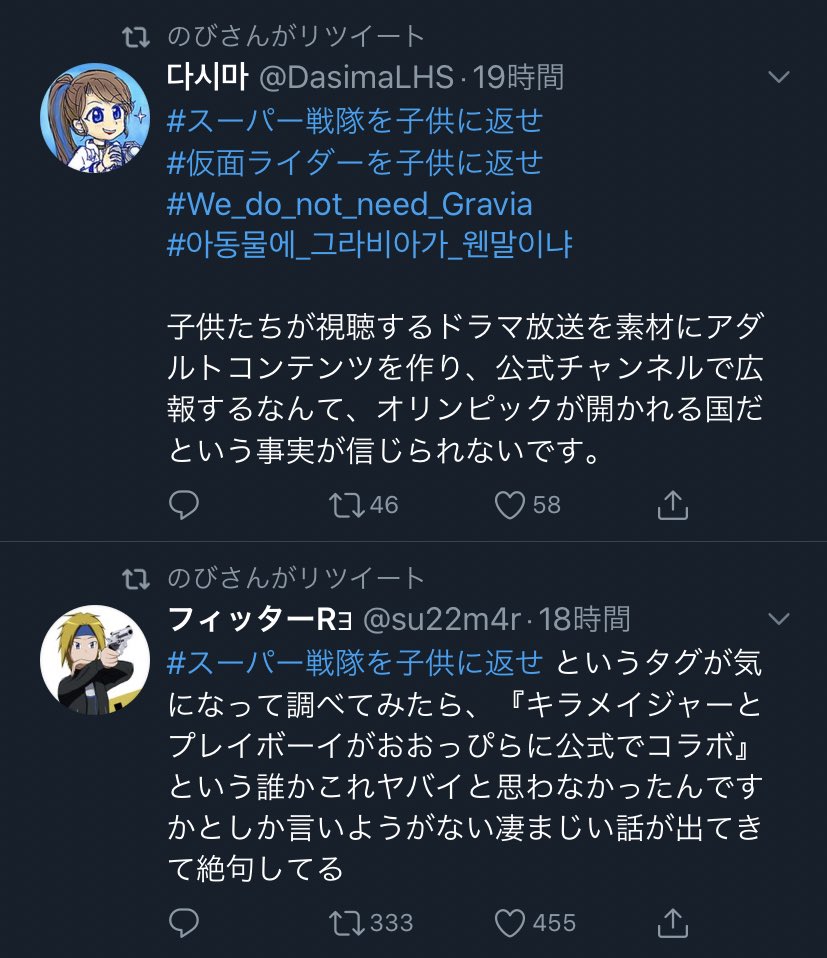
Task: Retweet the DasimaLHS tweet with 46 retweets
Action: point(363,505)
